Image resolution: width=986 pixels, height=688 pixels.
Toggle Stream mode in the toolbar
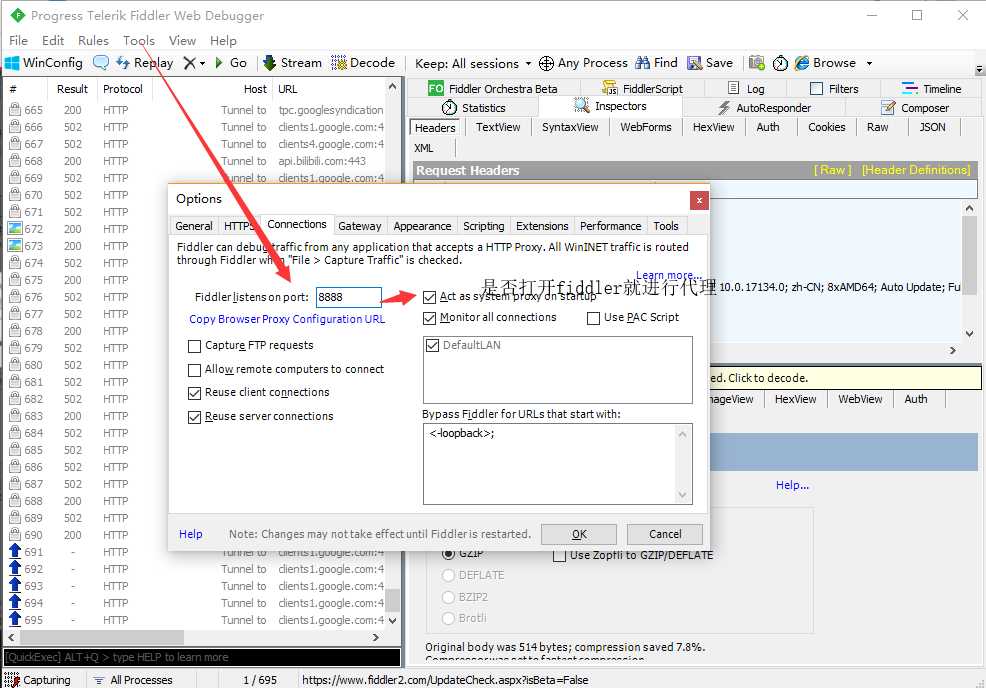[x=292, y=63]
